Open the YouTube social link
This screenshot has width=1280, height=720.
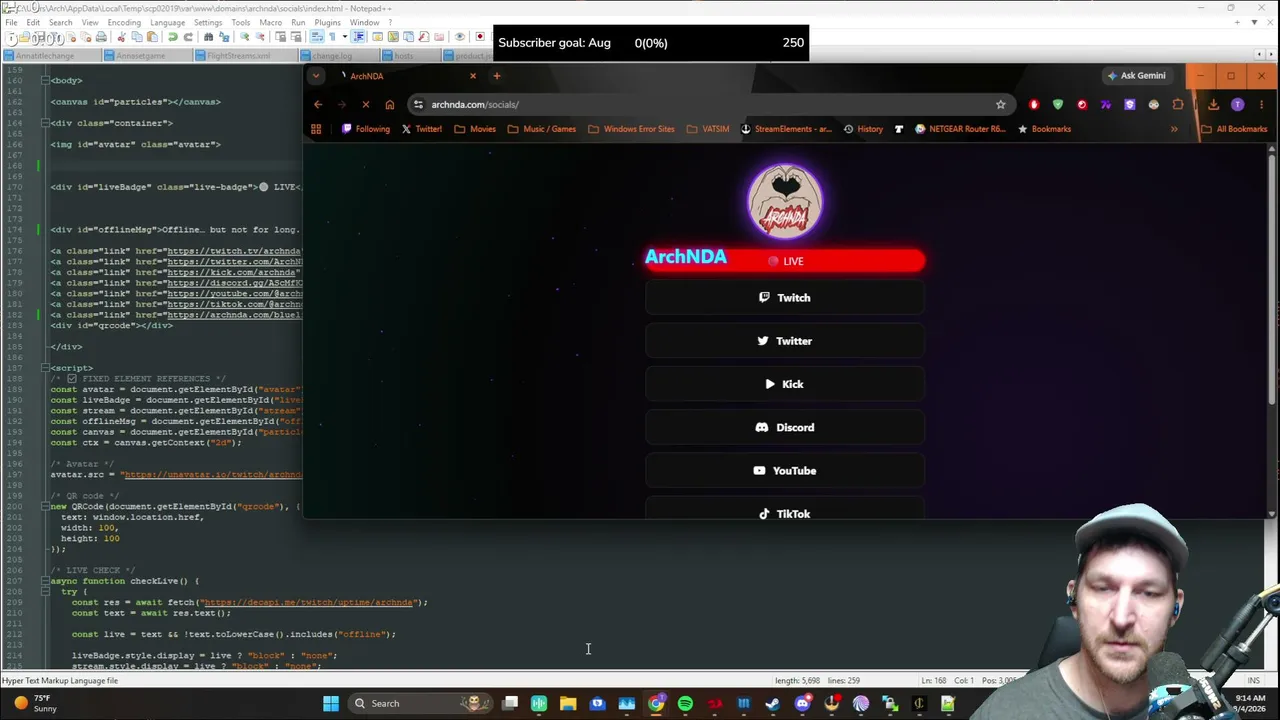point(785,470)
